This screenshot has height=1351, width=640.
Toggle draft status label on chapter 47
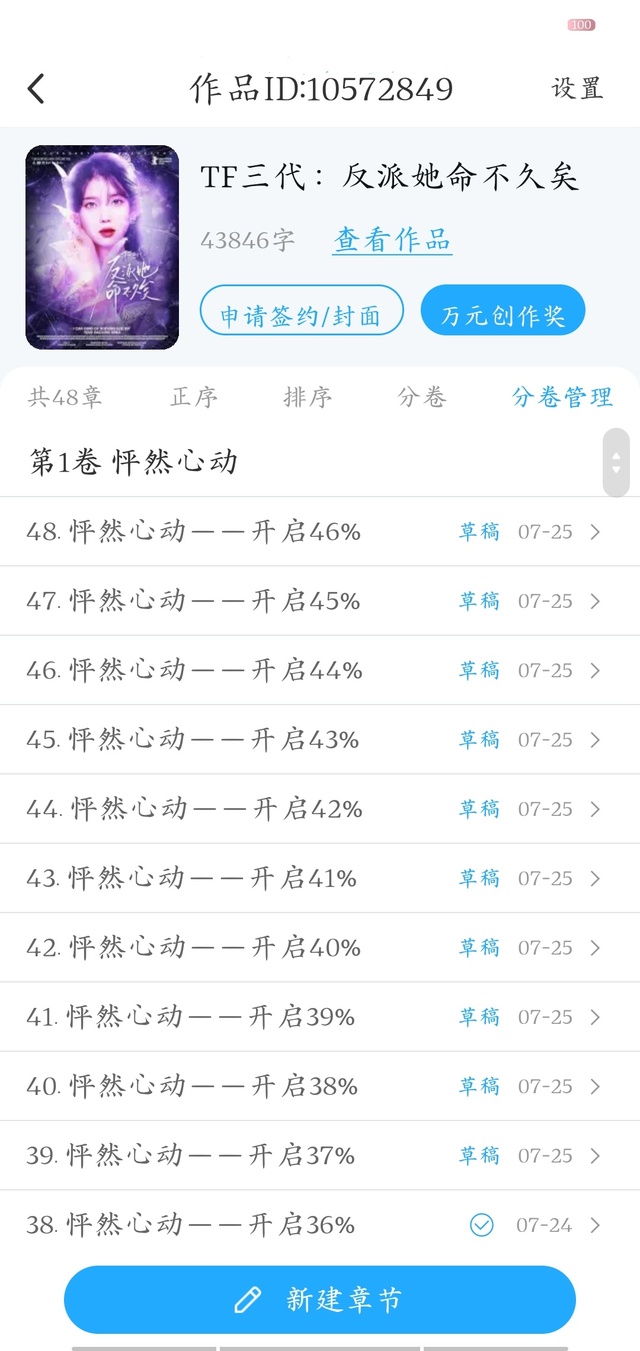coord(479,601)
